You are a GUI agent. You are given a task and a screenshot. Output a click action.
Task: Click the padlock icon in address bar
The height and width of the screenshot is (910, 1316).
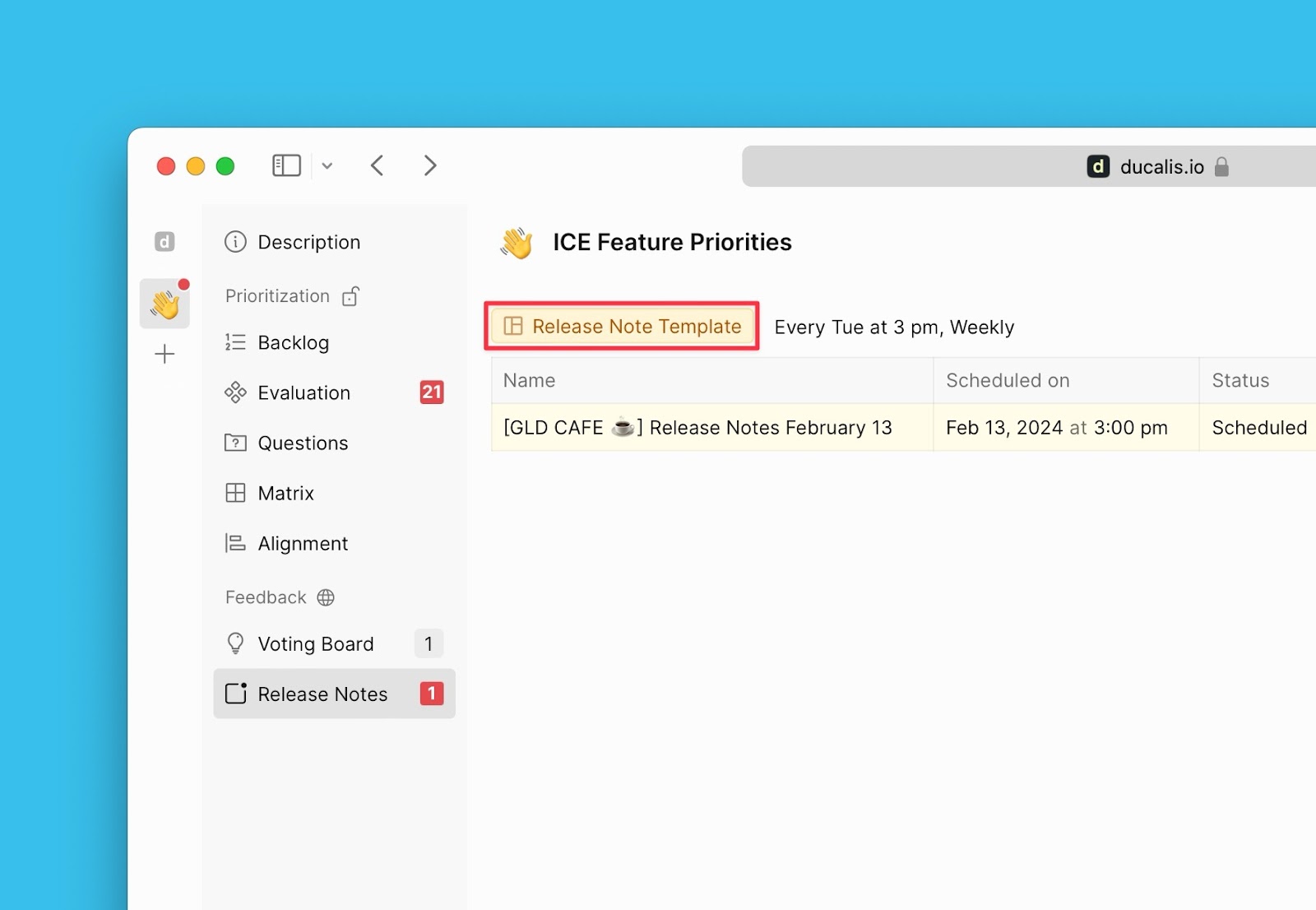(x=1221, y=167)
